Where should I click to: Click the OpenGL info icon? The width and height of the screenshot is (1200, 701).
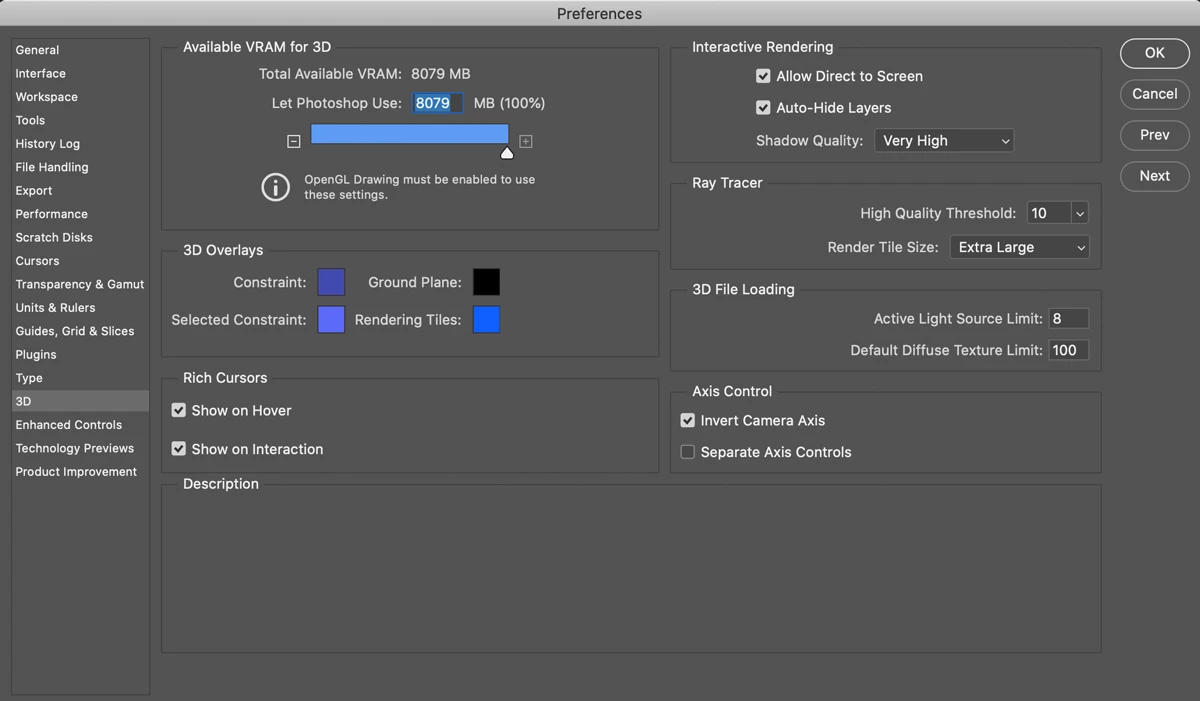tap(275, 187)
